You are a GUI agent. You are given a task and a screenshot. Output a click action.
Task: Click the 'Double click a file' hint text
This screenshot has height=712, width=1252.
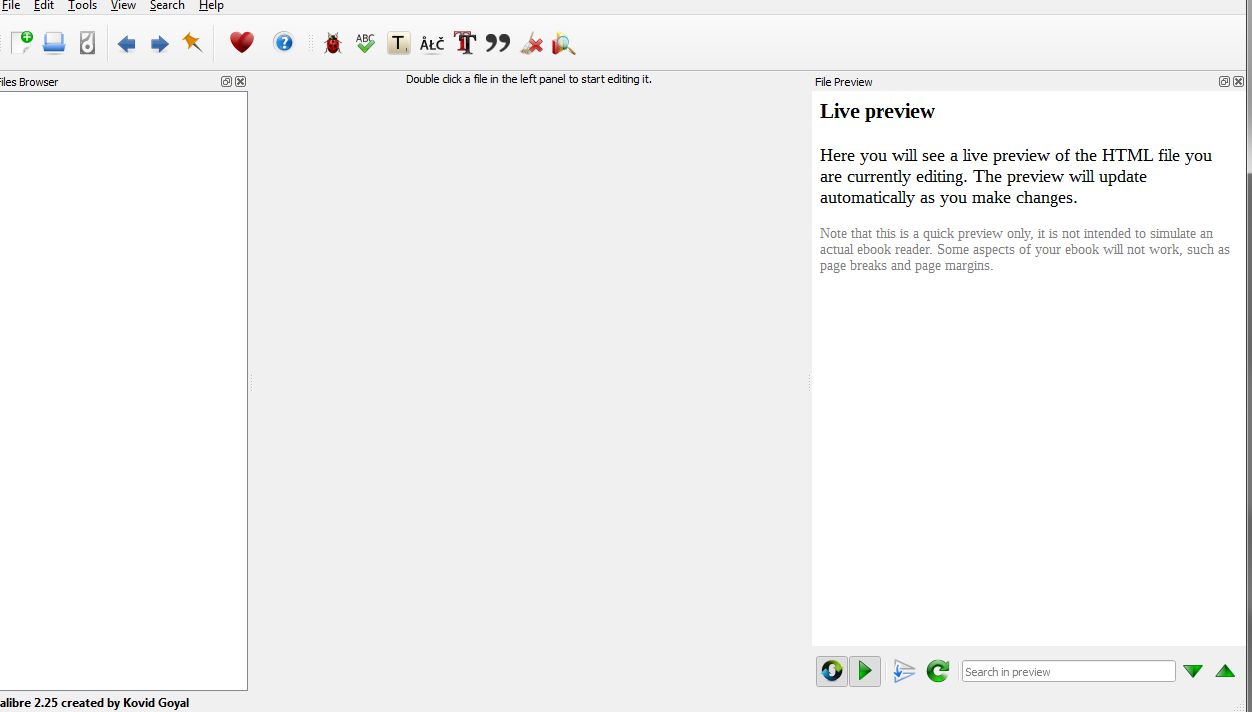(529, 79)
